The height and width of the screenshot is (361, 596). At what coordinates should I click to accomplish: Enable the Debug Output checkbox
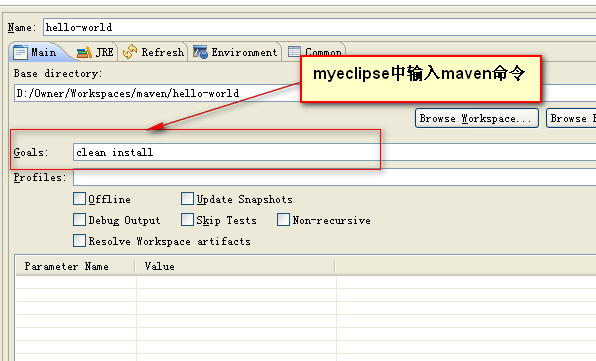[x=79, y=220]
